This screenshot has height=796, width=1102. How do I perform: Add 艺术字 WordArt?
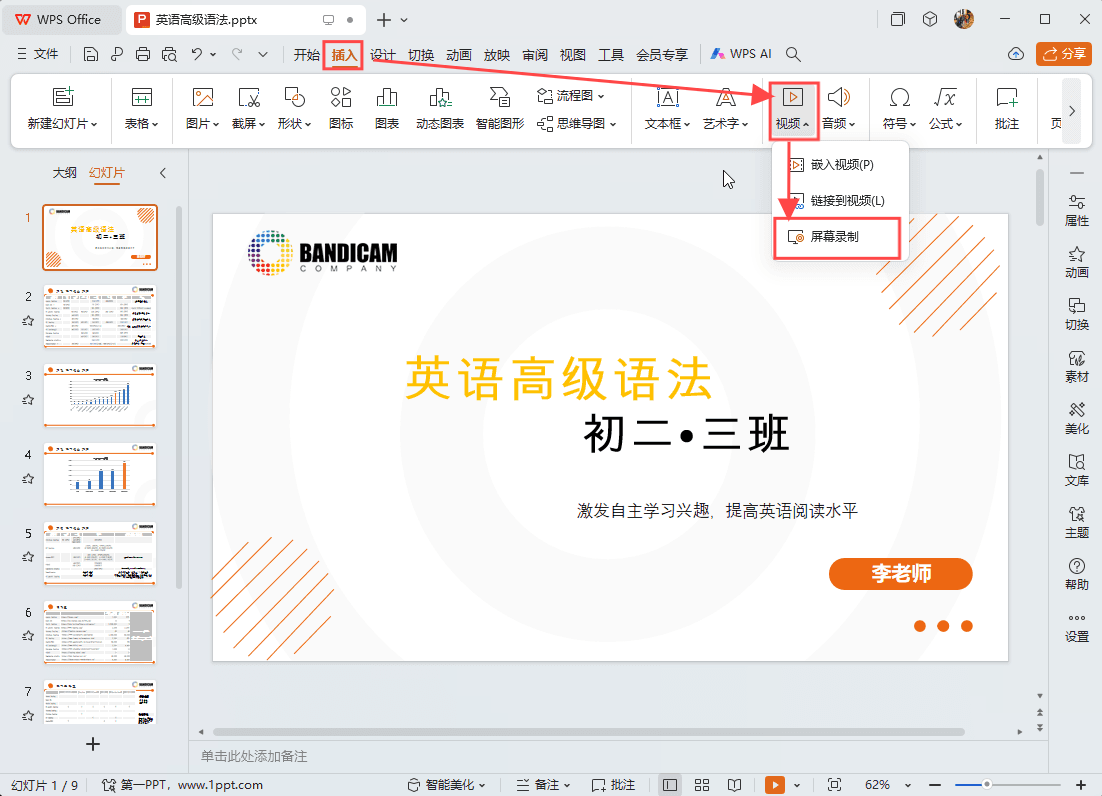tap(725, 110)
